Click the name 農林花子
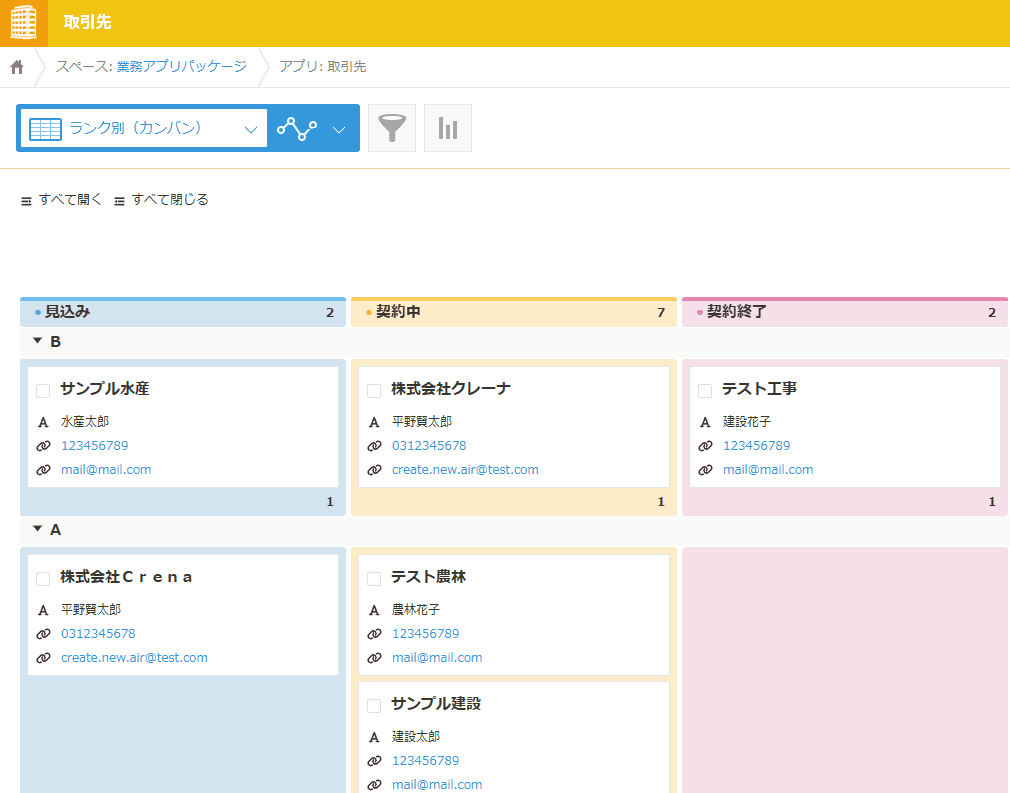This screenshot has height=793, width=1010. coord(416,610)
